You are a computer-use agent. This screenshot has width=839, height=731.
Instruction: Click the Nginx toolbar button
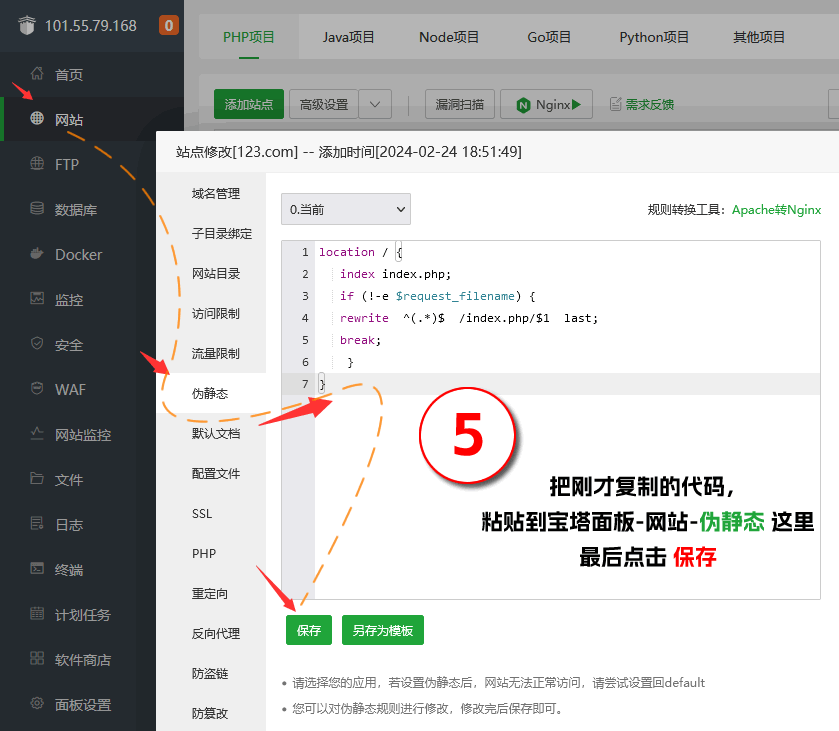tap(546, 103)
